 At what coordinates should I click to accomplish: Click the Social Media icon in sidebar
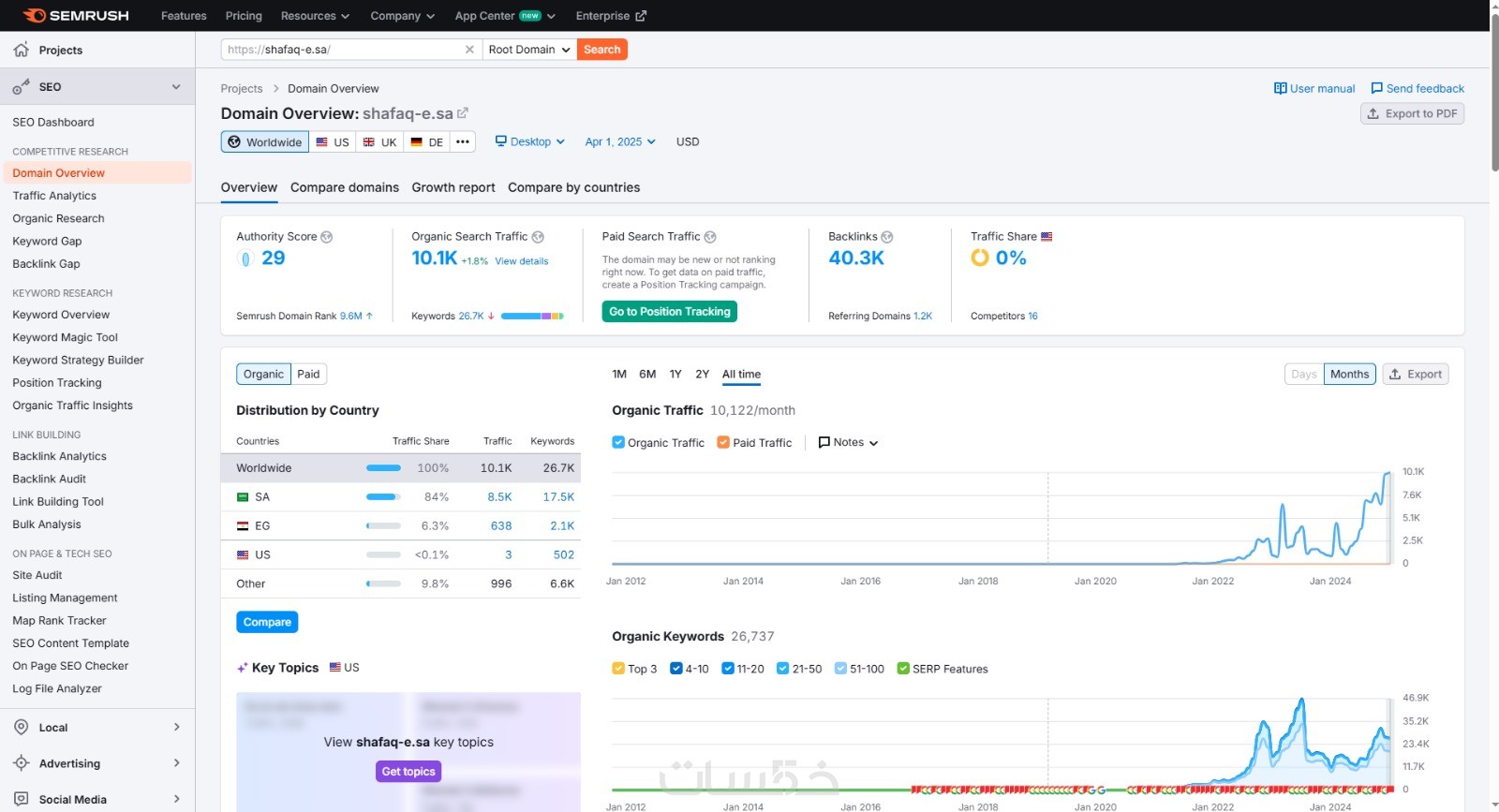coord(21,799)
